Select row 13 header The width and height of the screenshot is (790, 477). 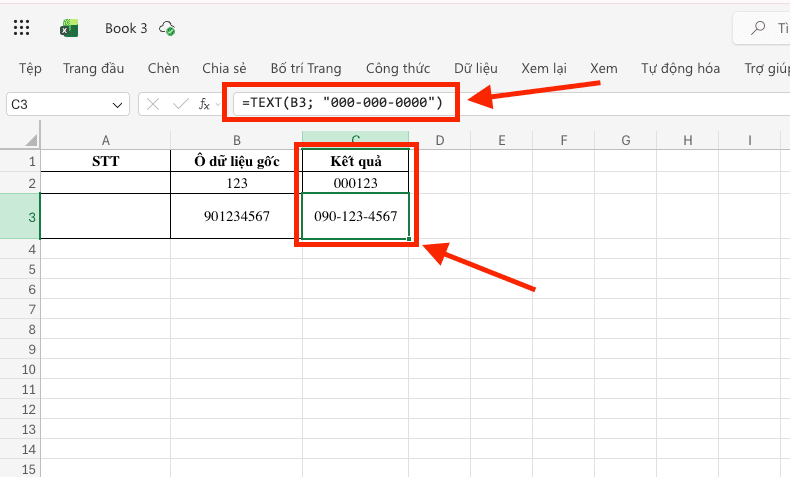[20, 429]
